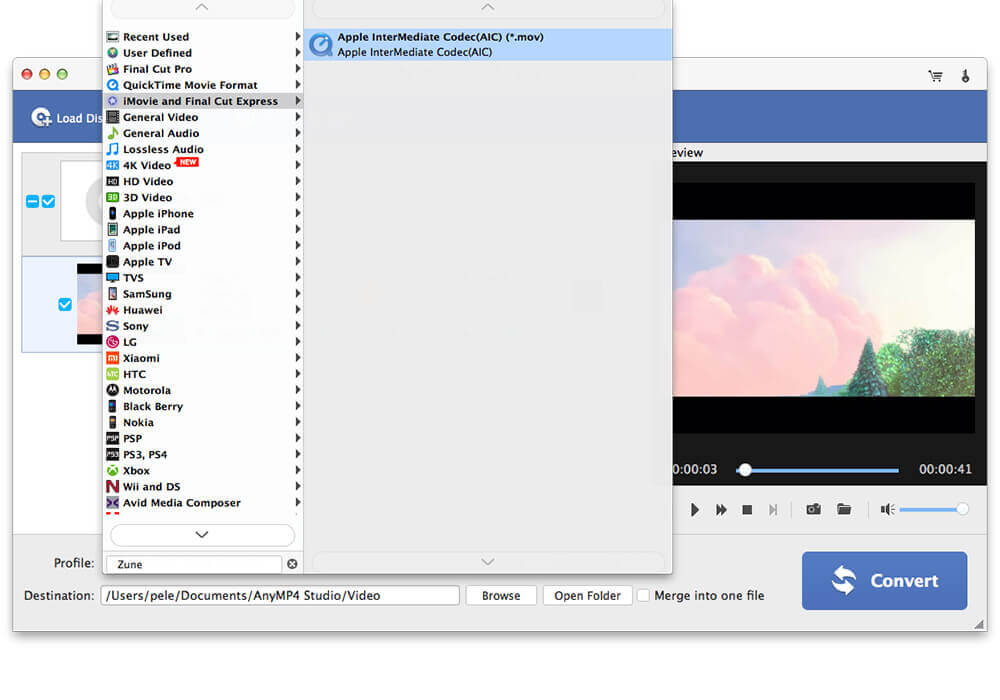Image resolution: width=1000 pixels, height=700 pixels.
Task: Click the preview video frame
Action: pyautogui.click(x=823, y=308)
